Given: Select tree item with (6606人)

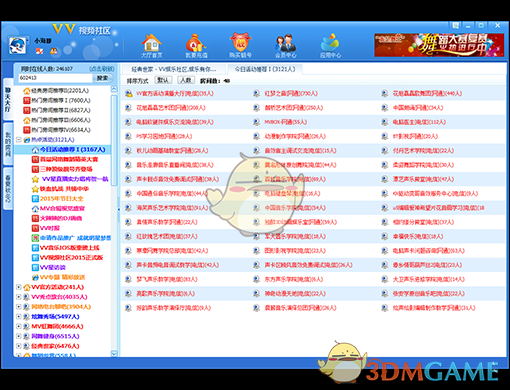Looking at the screenshot, I should [61, 120].
